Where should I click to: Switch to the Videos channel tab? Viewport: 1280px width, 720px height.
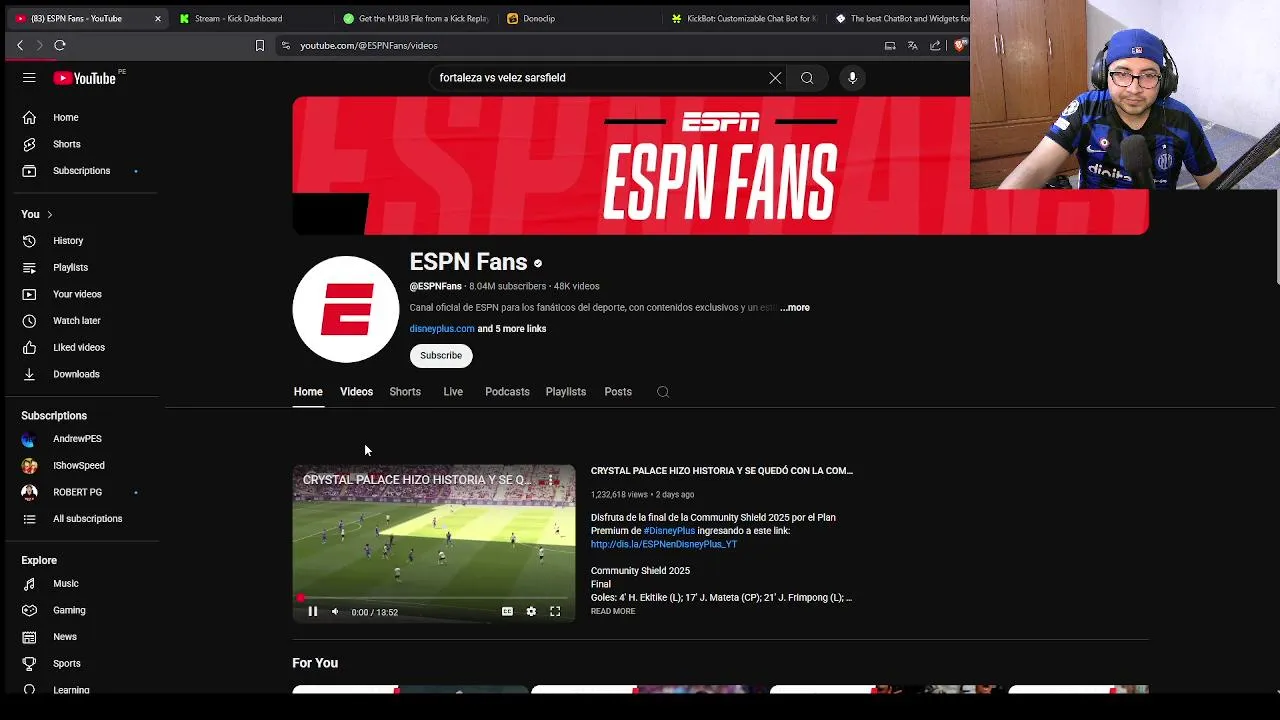(356, 392)
